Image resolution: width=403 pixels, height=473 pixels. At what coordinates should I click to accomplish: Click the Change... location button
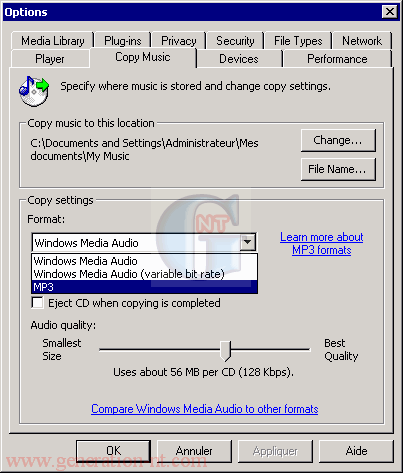(x=338, y=140)
